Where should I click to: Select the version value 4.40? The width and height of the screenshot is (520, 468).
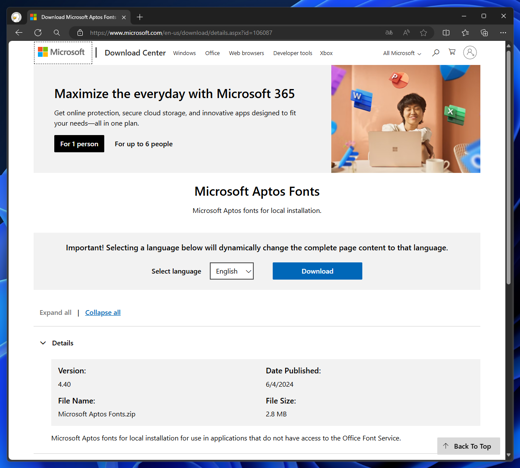tap(64, 384)
